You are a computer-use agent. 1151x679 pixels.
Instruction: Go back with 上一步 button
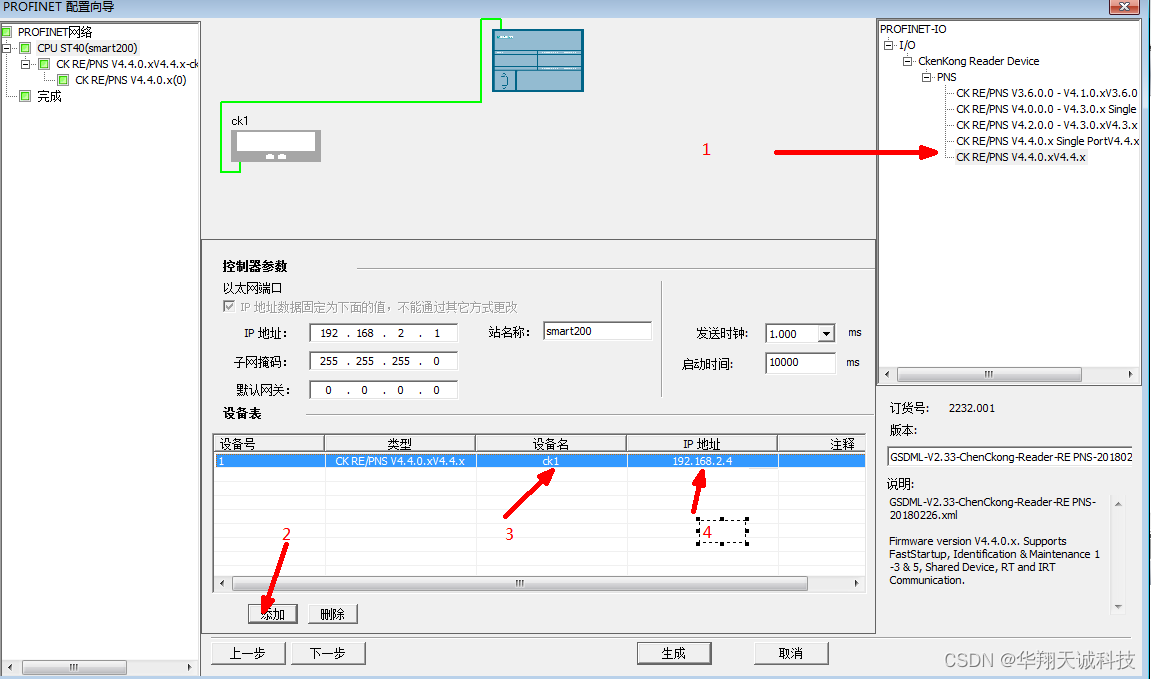click(x=248, y=653)
